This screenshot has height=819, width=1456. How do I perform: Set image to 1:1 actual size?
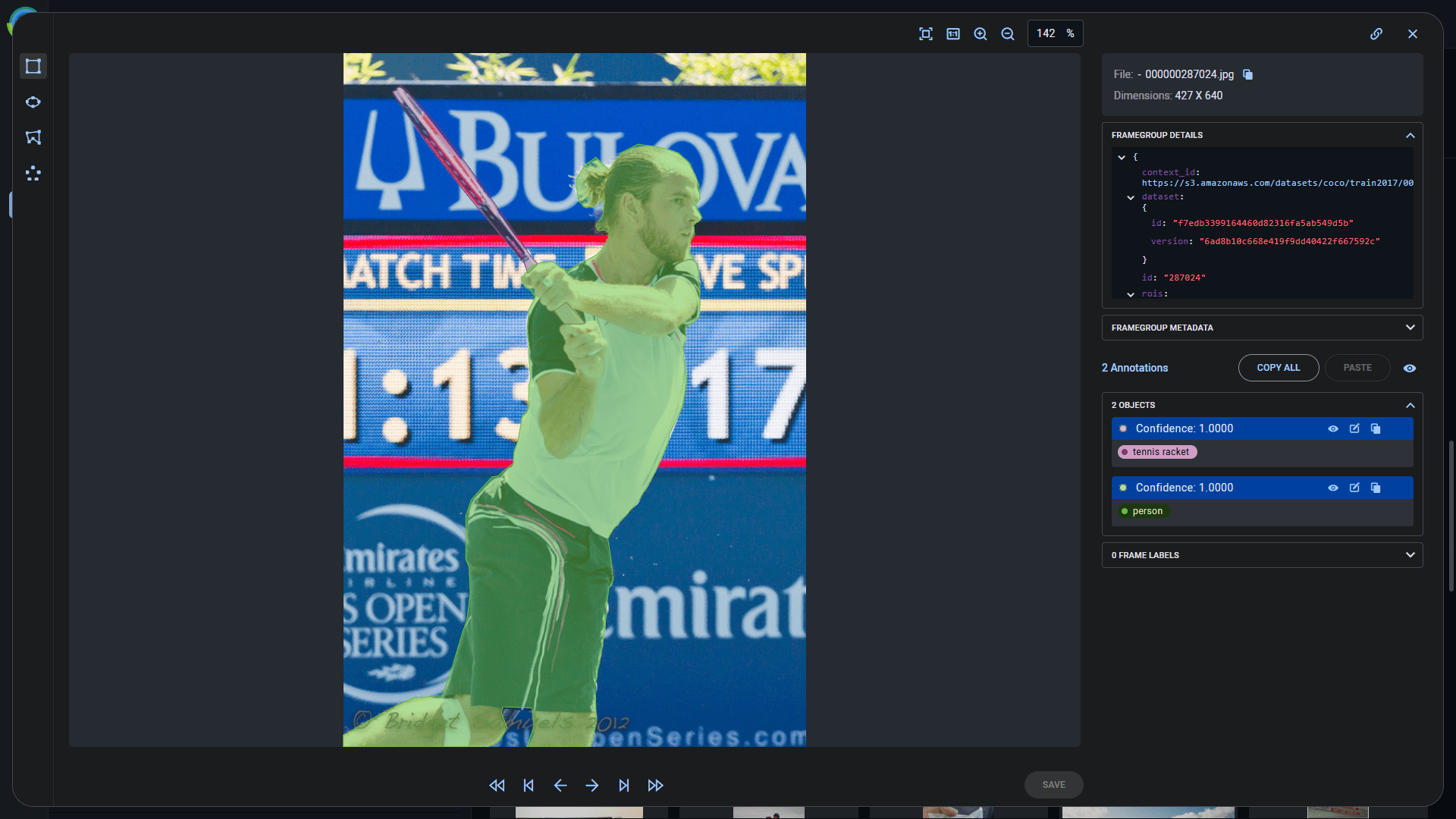coord(952,33)
